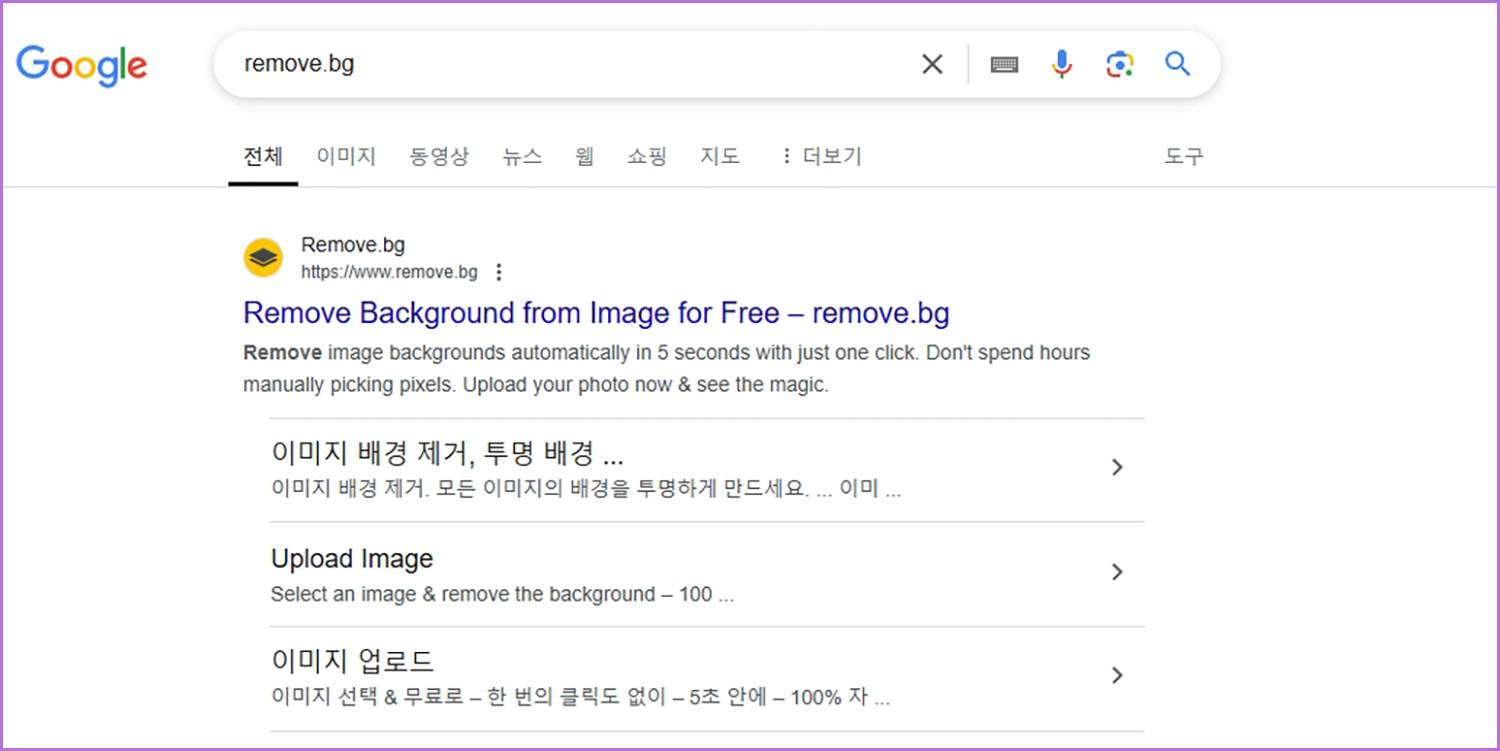This screenshot has height=751, width=1500.
Task: Click chevron on 이미지 업로드 row
Action: click(x=1118, y=676)
